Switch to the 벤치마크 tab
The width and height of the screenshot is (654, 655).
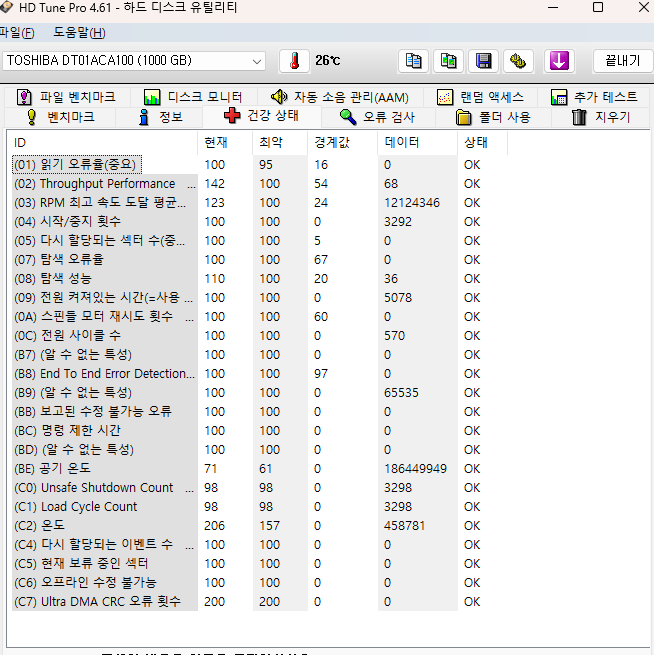(61, 117)
